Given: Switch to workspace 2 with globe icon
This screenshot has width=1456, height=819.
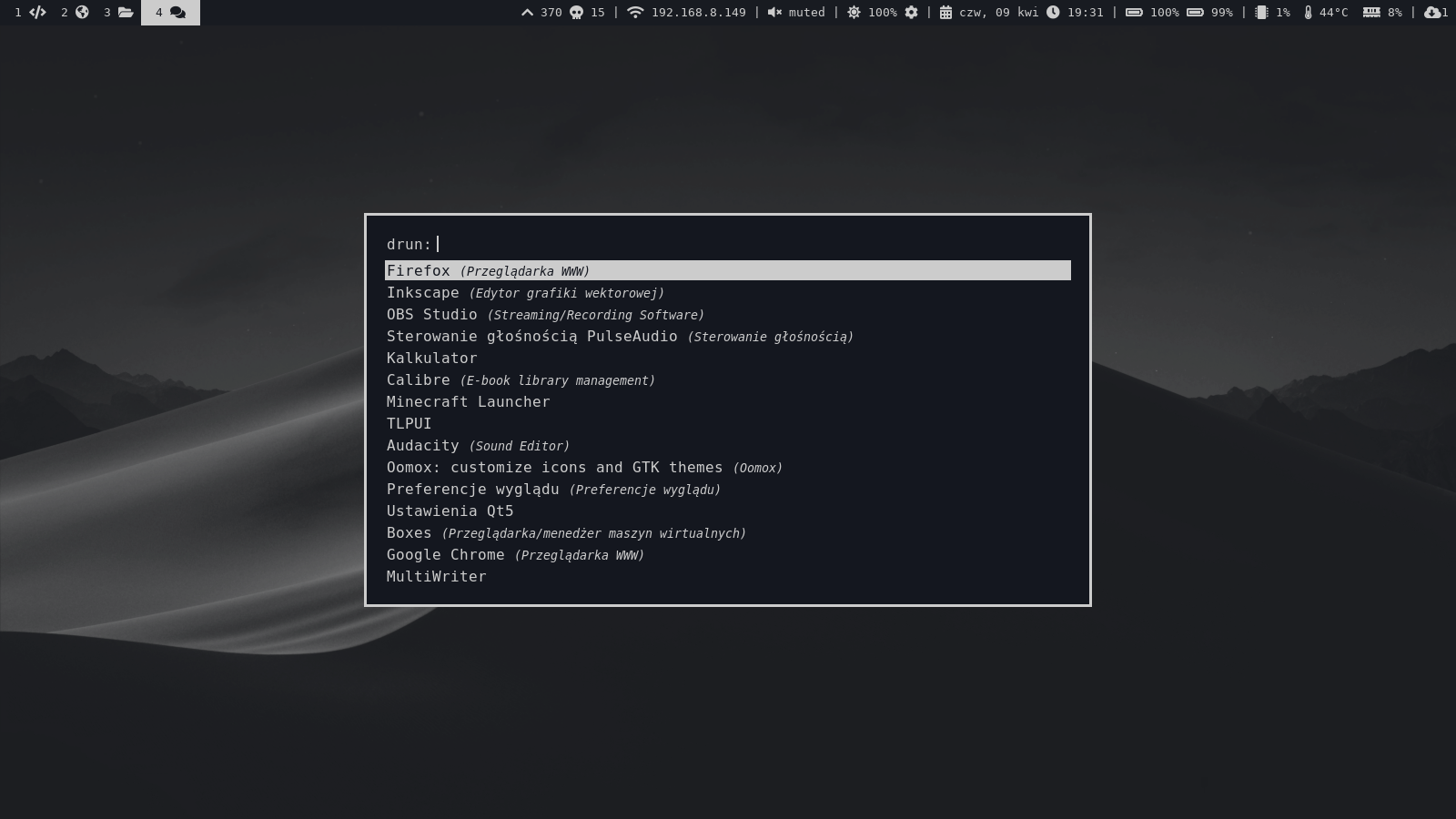Looking at the screenshot, I should coord(75,13).
